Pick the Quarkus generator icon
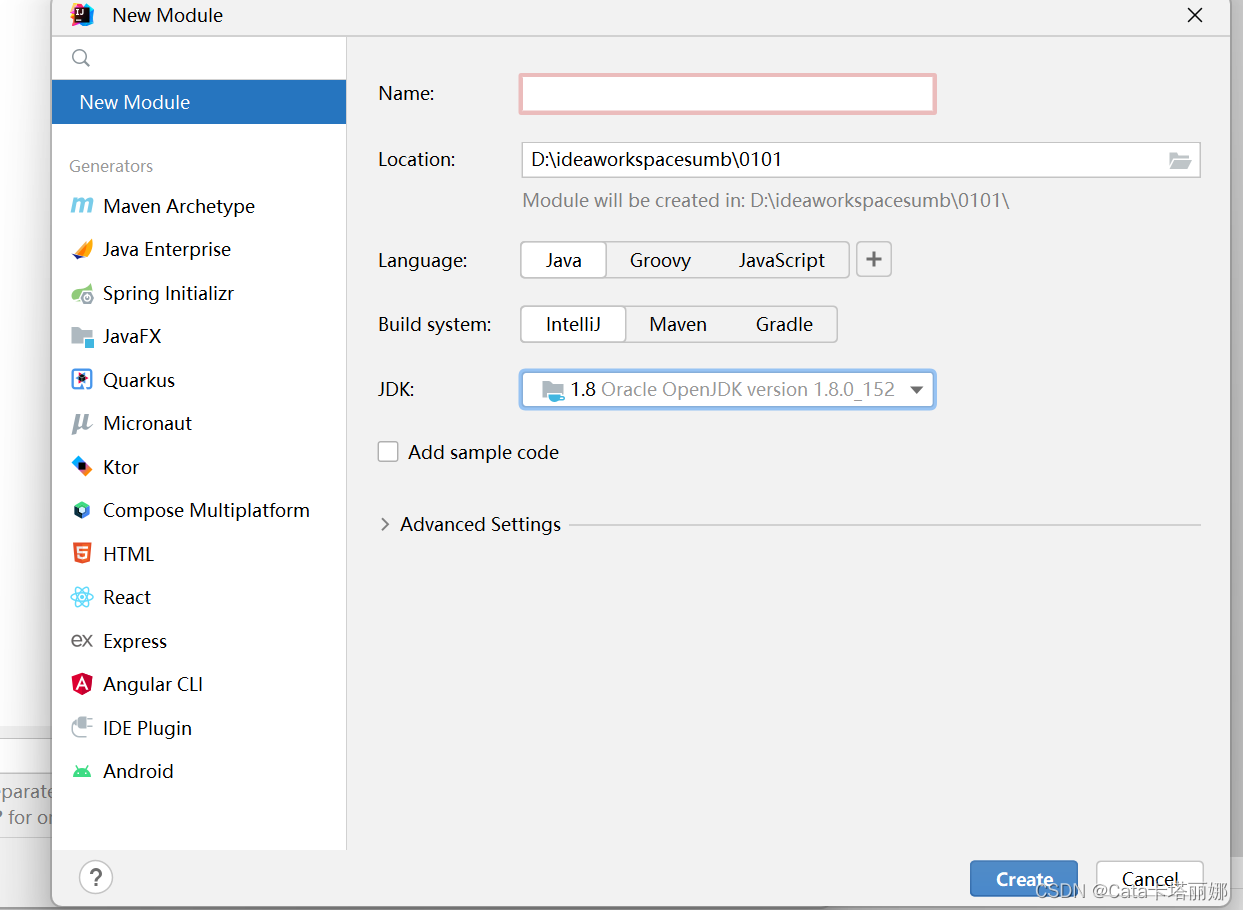This screenshot has height=910, width=1243. (x=82, y=380)
